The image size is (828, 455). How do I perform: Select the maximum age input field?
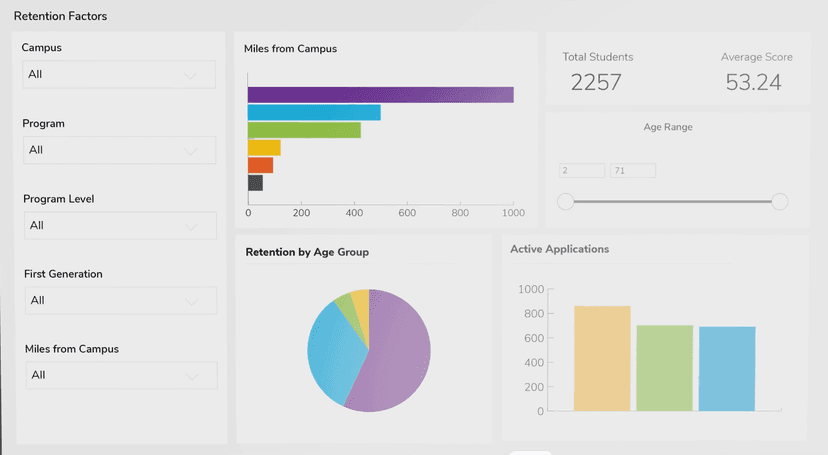click(x=632, y=171)
